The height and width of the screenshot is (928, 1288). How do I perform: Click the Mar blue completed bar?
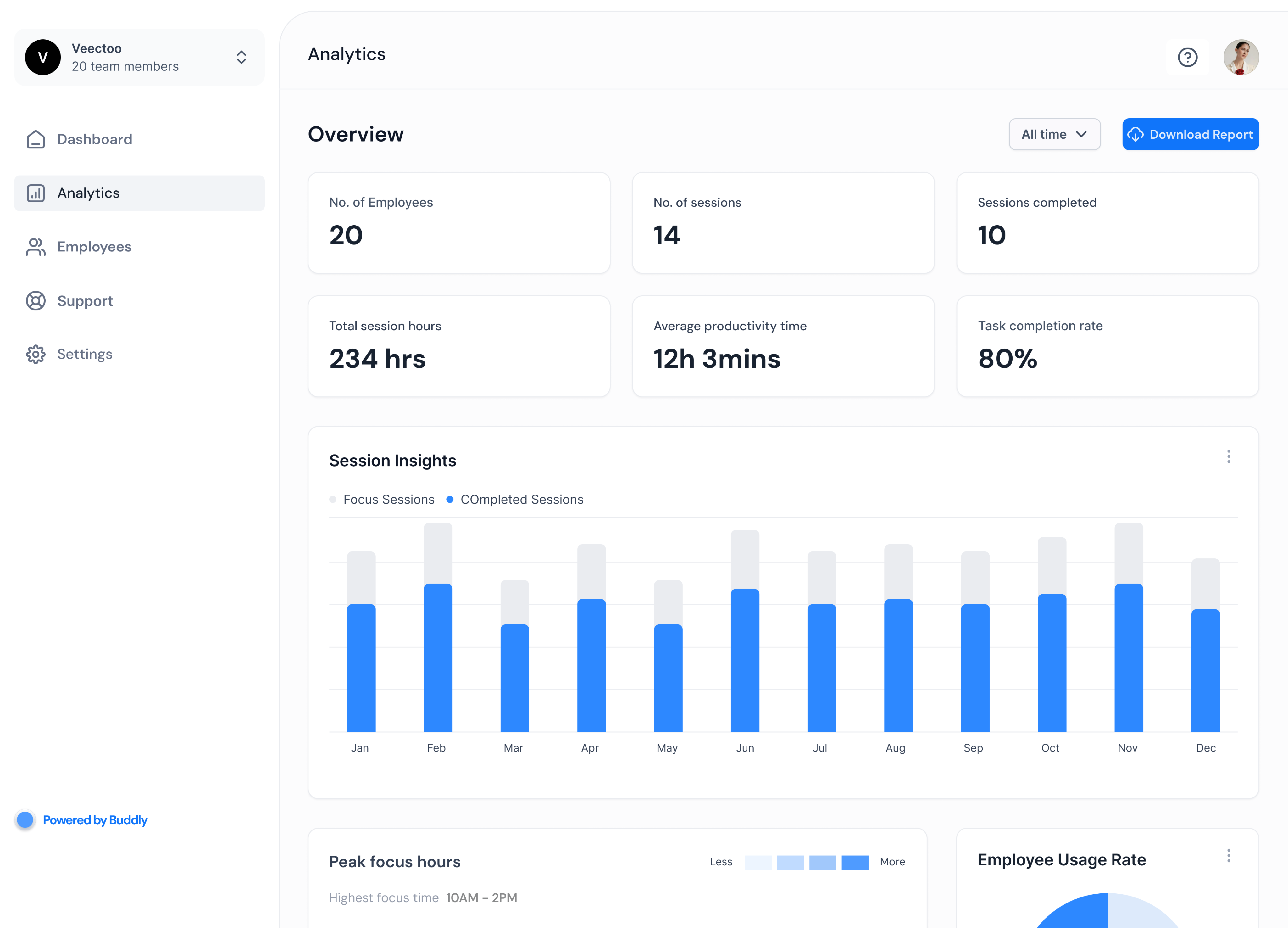[x=514, y=678]
